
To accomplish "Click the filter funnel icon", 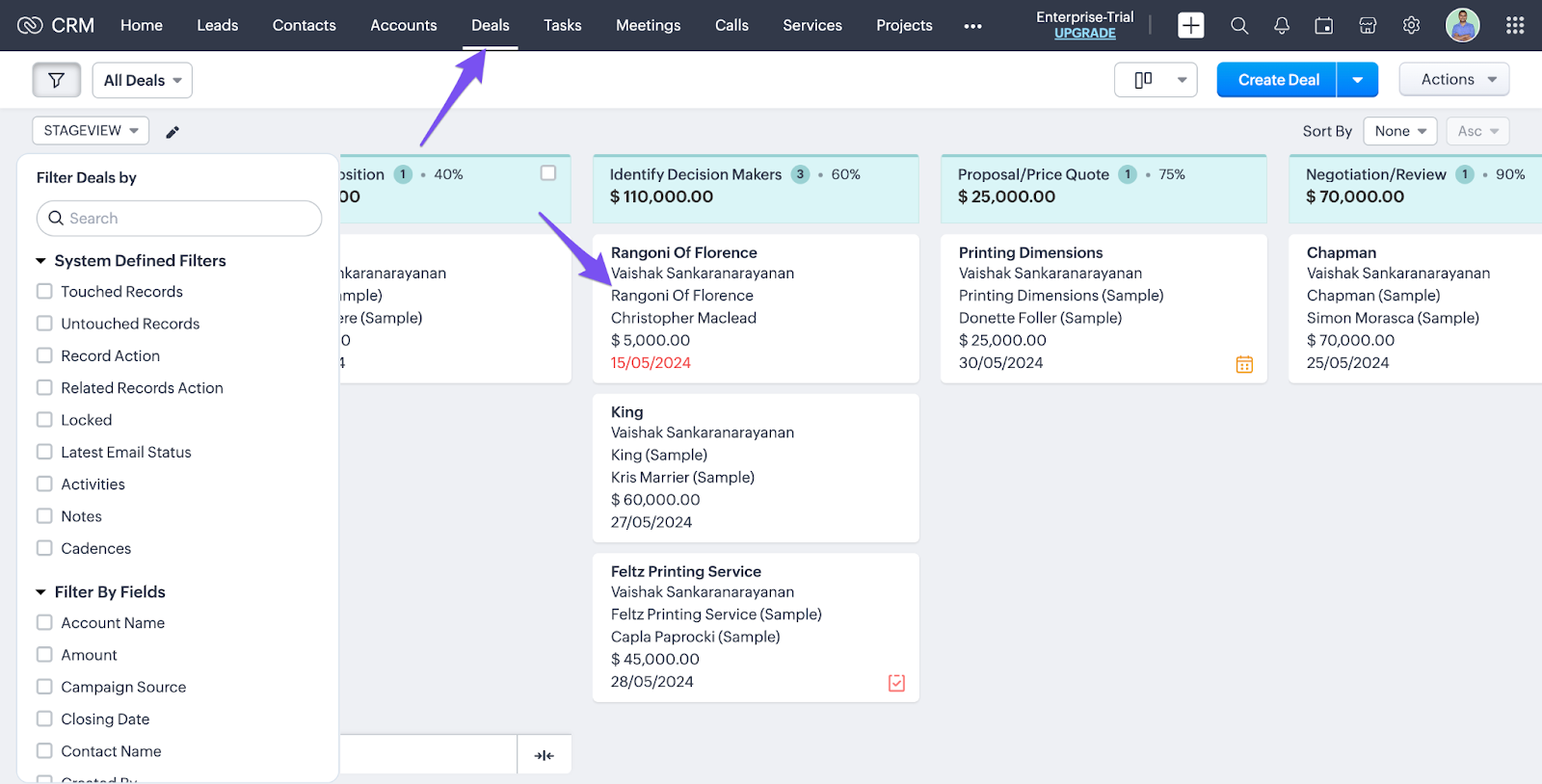I will [56, 80].
